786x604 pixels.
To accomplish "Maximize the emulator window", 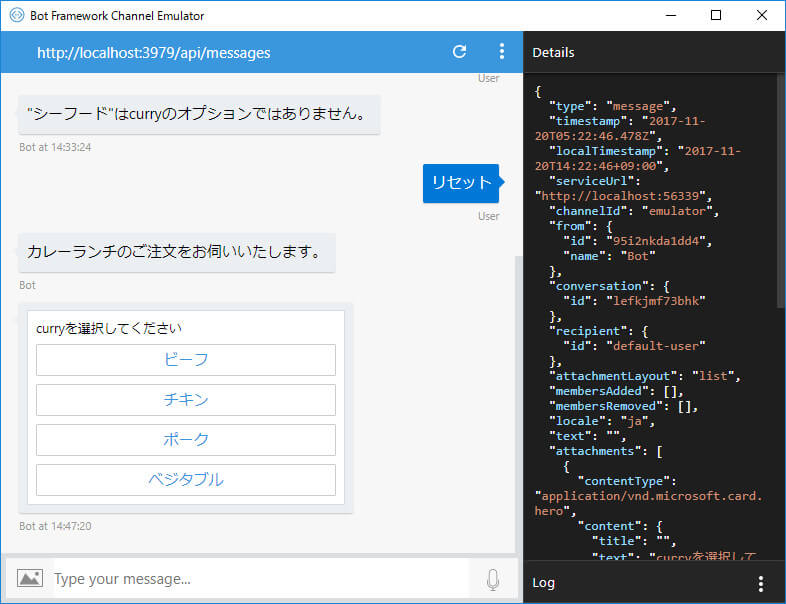I will click(x=716, y=15).
